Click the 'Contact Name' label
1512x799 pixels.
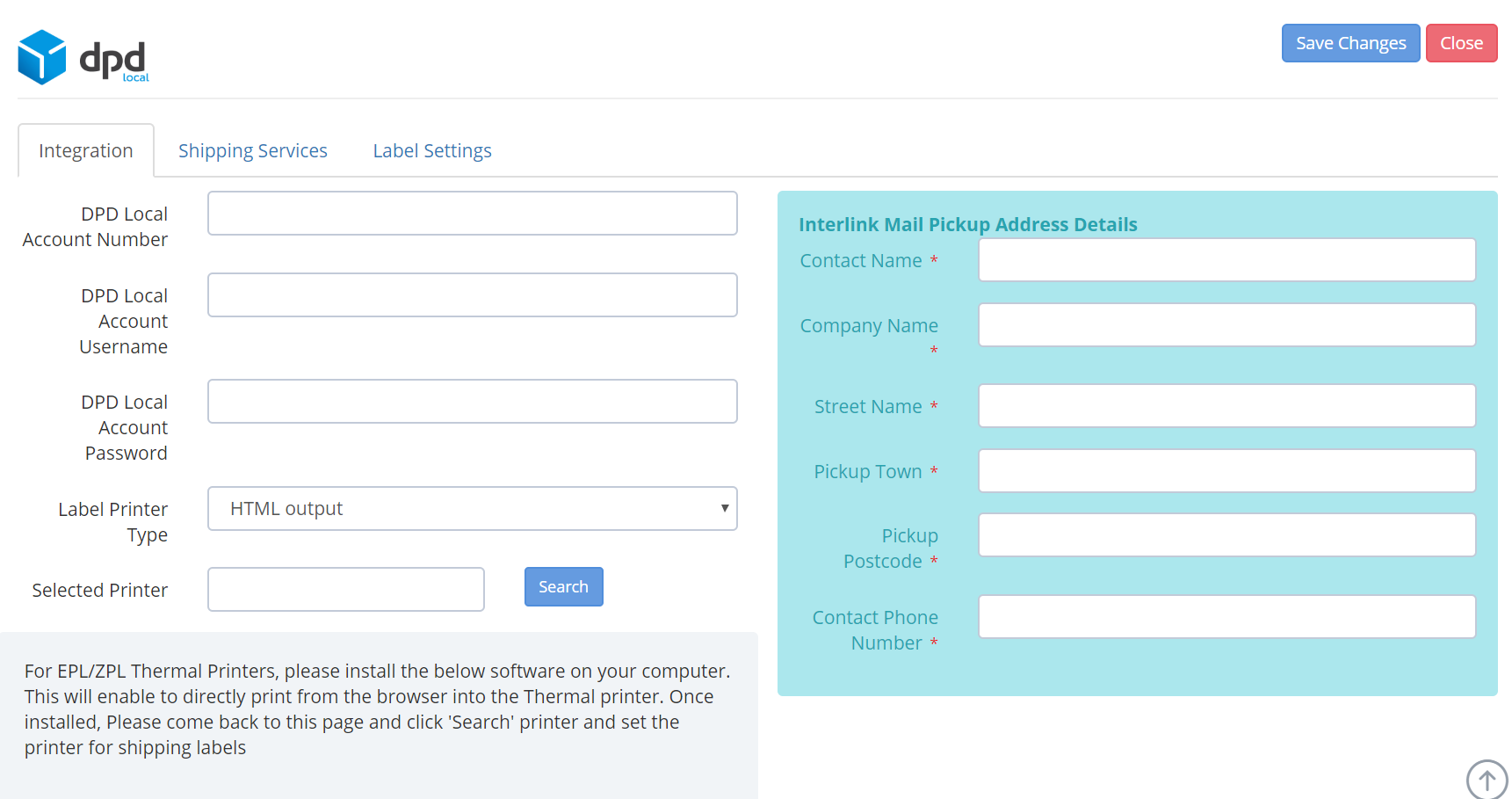[x=861, y=260]
